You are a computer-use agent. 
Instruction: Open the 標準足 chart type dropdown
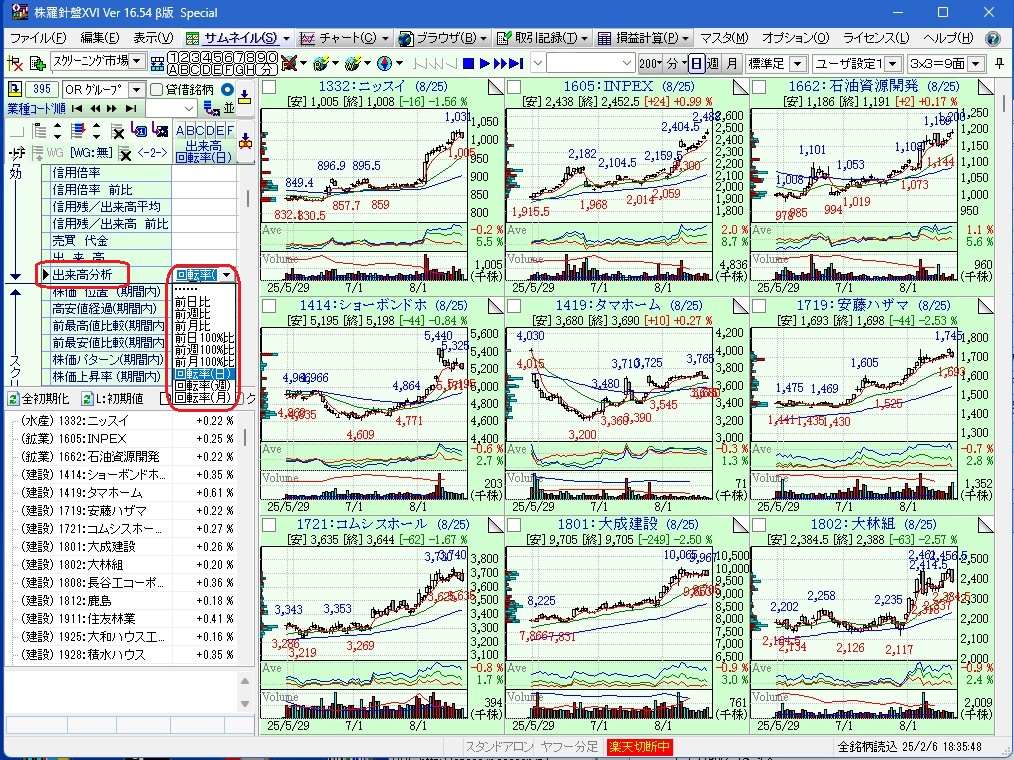799,63
